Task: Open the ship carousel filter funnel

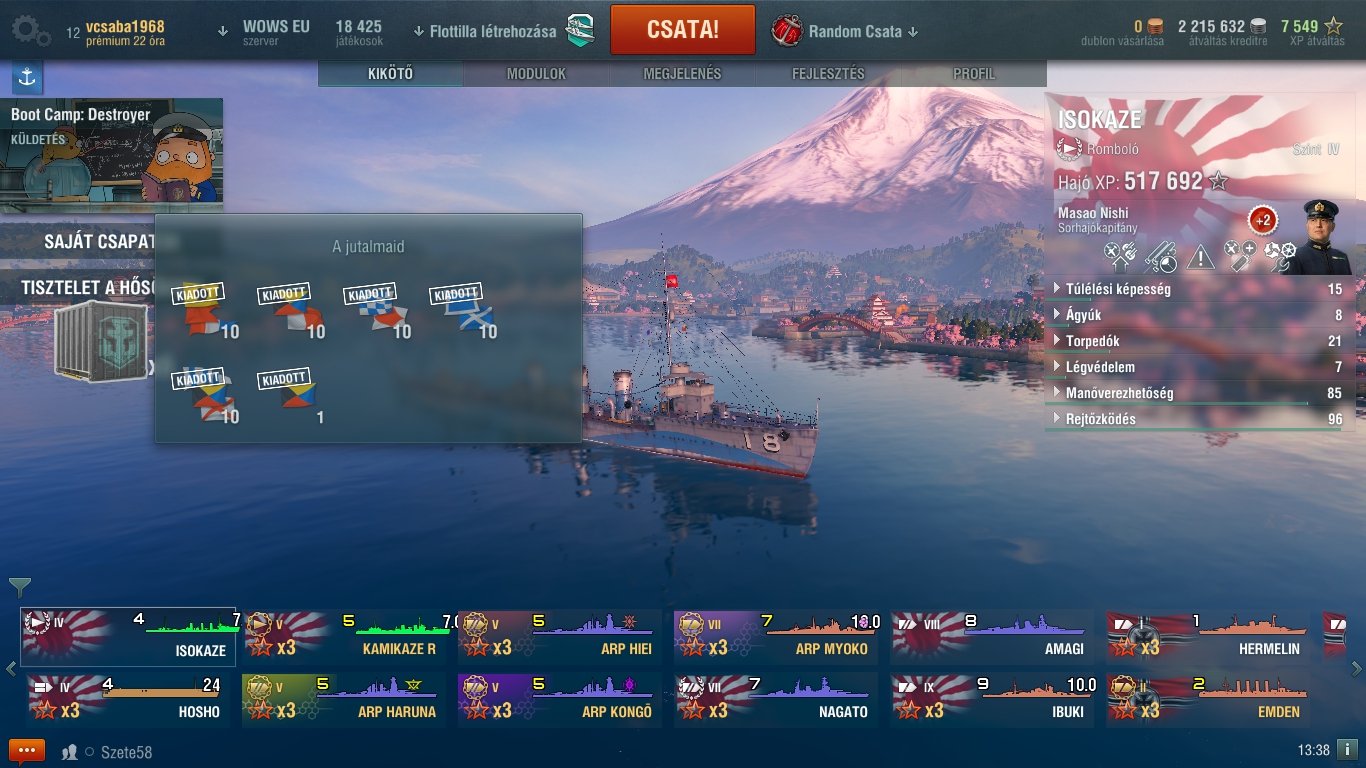Action: tap(19, 586)
